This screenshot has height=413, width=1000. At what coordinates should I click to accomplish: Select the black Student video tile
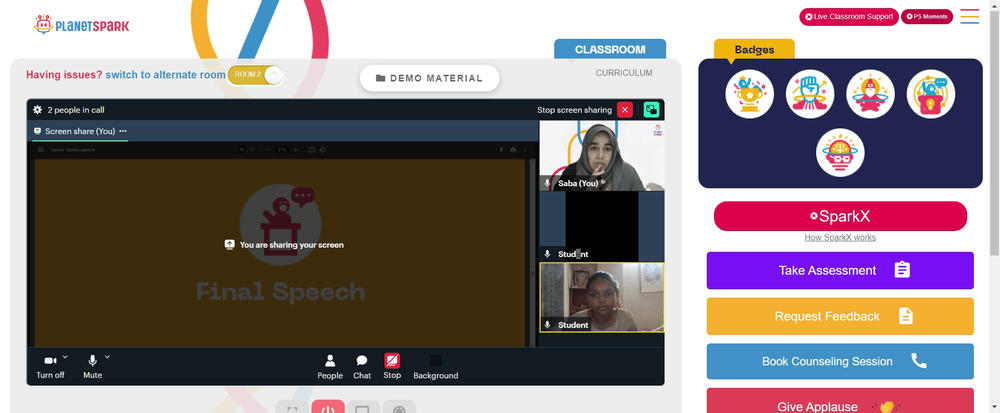[601, 226]
